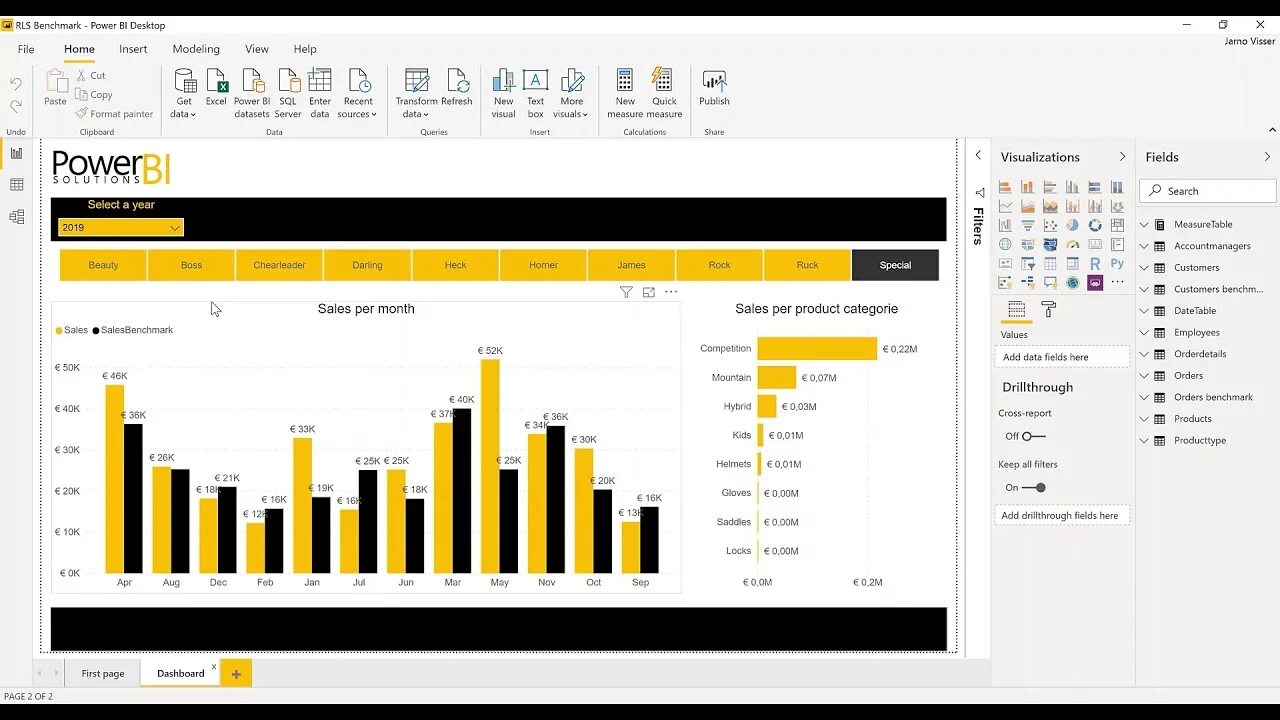Click the filter icon above the chart
This screenshot has height=720, width=1280.
[x=626, y=292]
